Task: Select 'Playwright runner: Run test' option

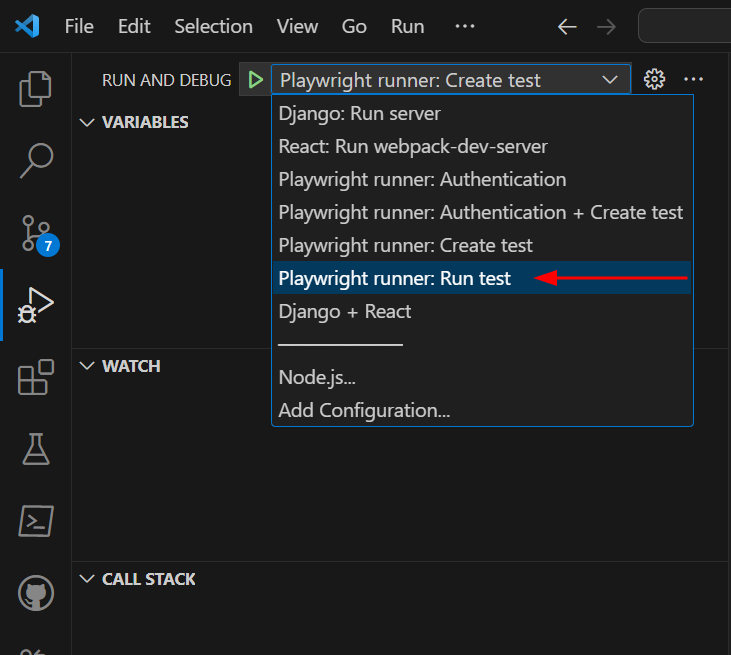Action: 482,278
